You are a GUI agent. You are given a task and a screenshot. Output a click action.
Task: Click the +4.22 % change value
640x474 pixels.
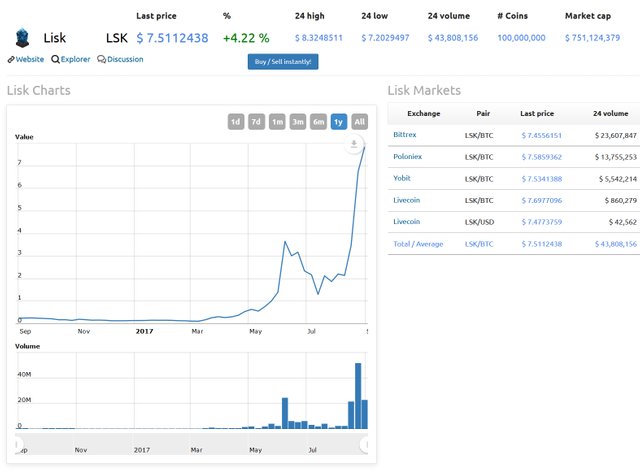point(246,38)
